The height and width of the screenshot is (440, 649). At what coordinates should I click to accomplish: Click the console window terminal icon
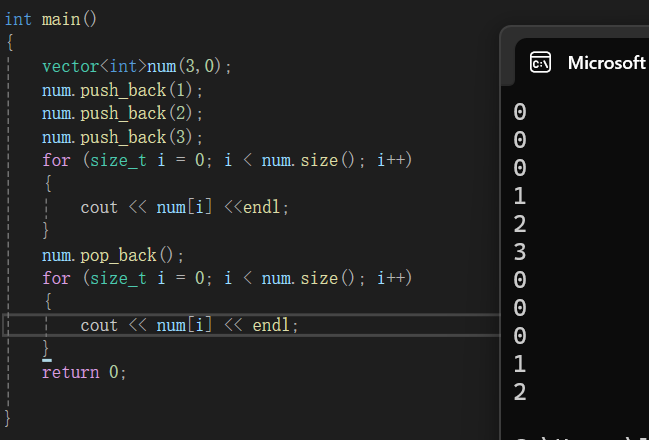(540, 63)
